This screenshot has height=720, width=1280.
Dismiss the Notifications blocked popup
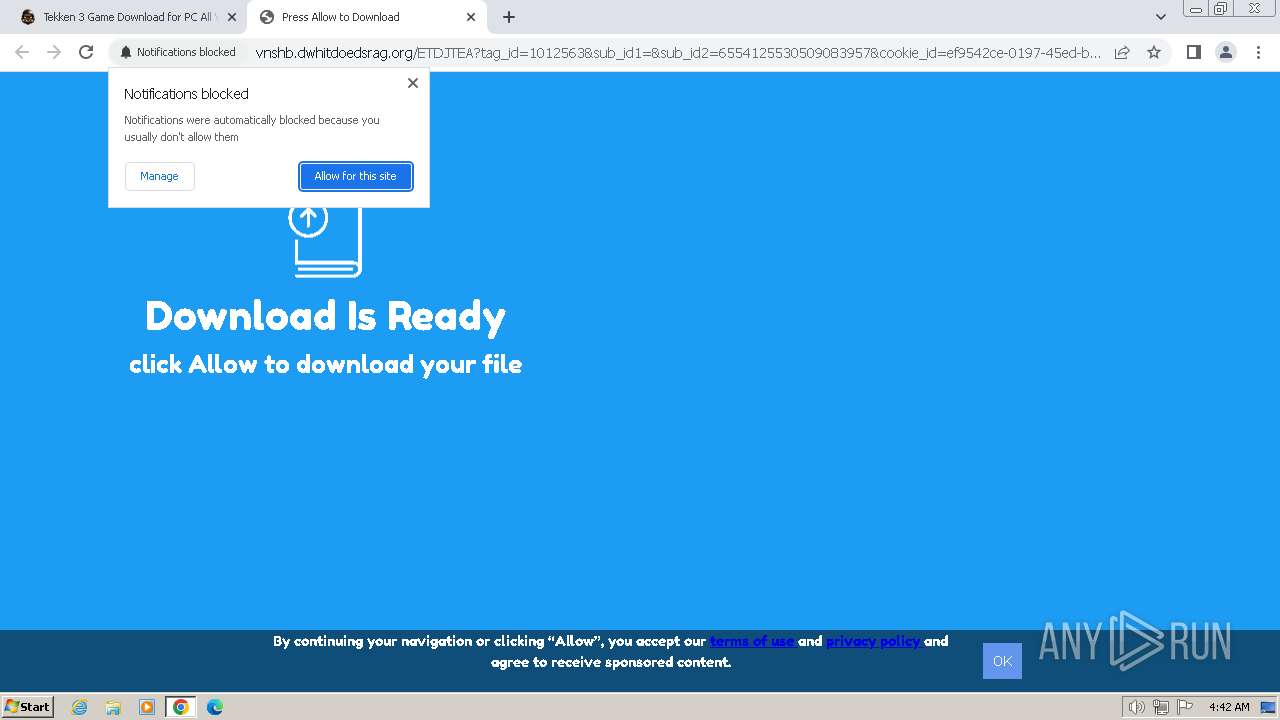(x=412, y=83)
